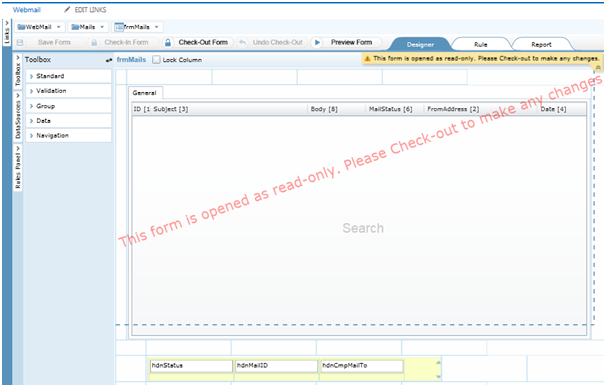Expand the Validation toolbox group

69,91
